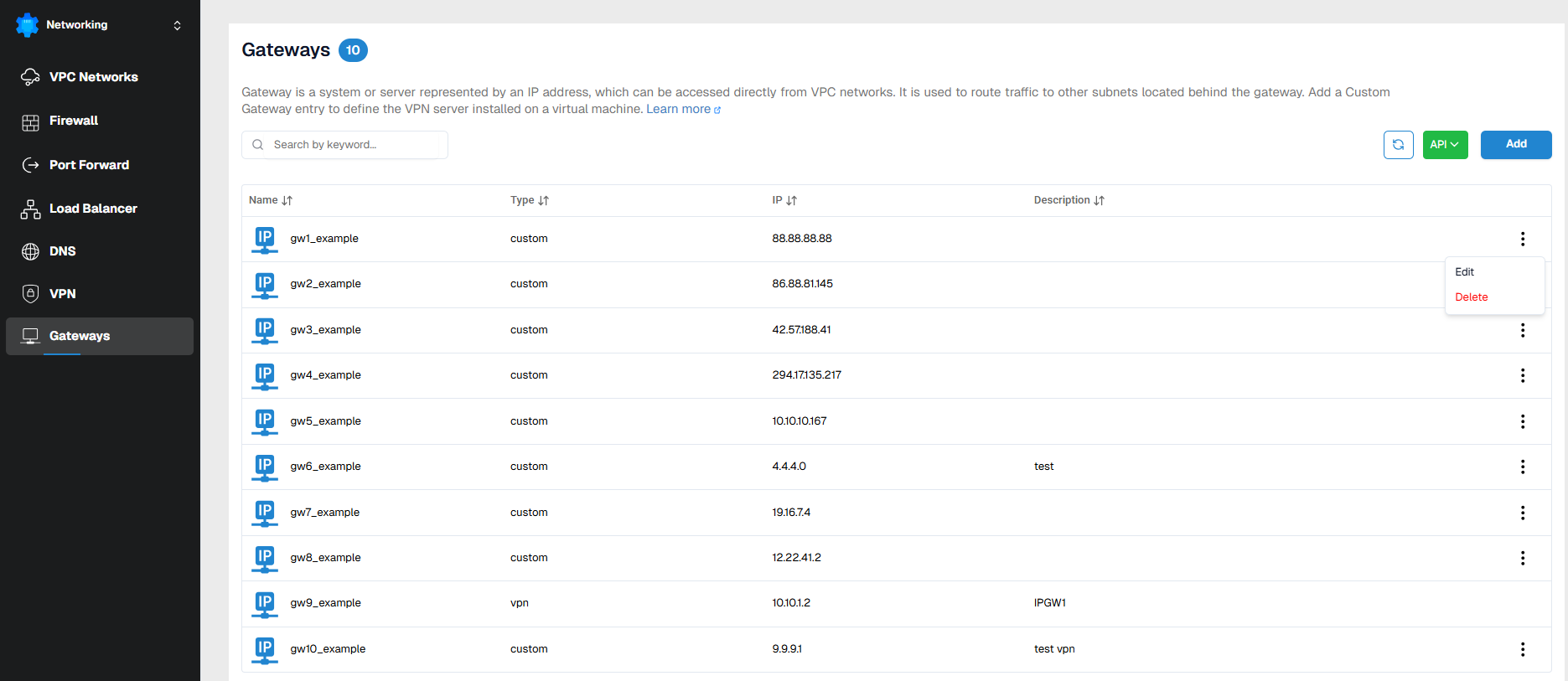Sort by the Description column header
This screenshot has width=1568, height=681.
point(1099,201)
